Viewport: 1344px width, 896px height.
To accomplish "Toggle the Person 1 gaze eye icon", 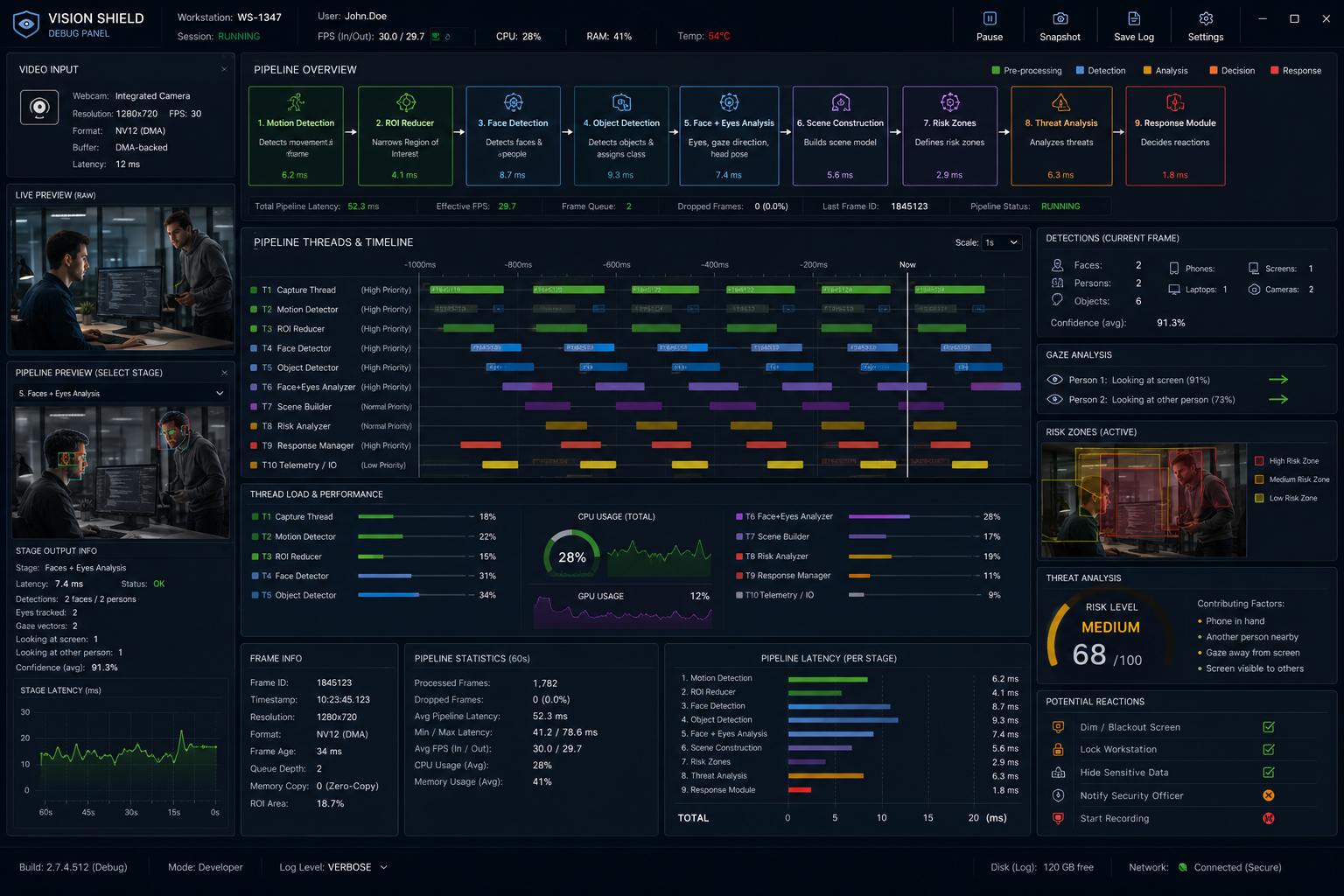I will tap(1055, 380).
